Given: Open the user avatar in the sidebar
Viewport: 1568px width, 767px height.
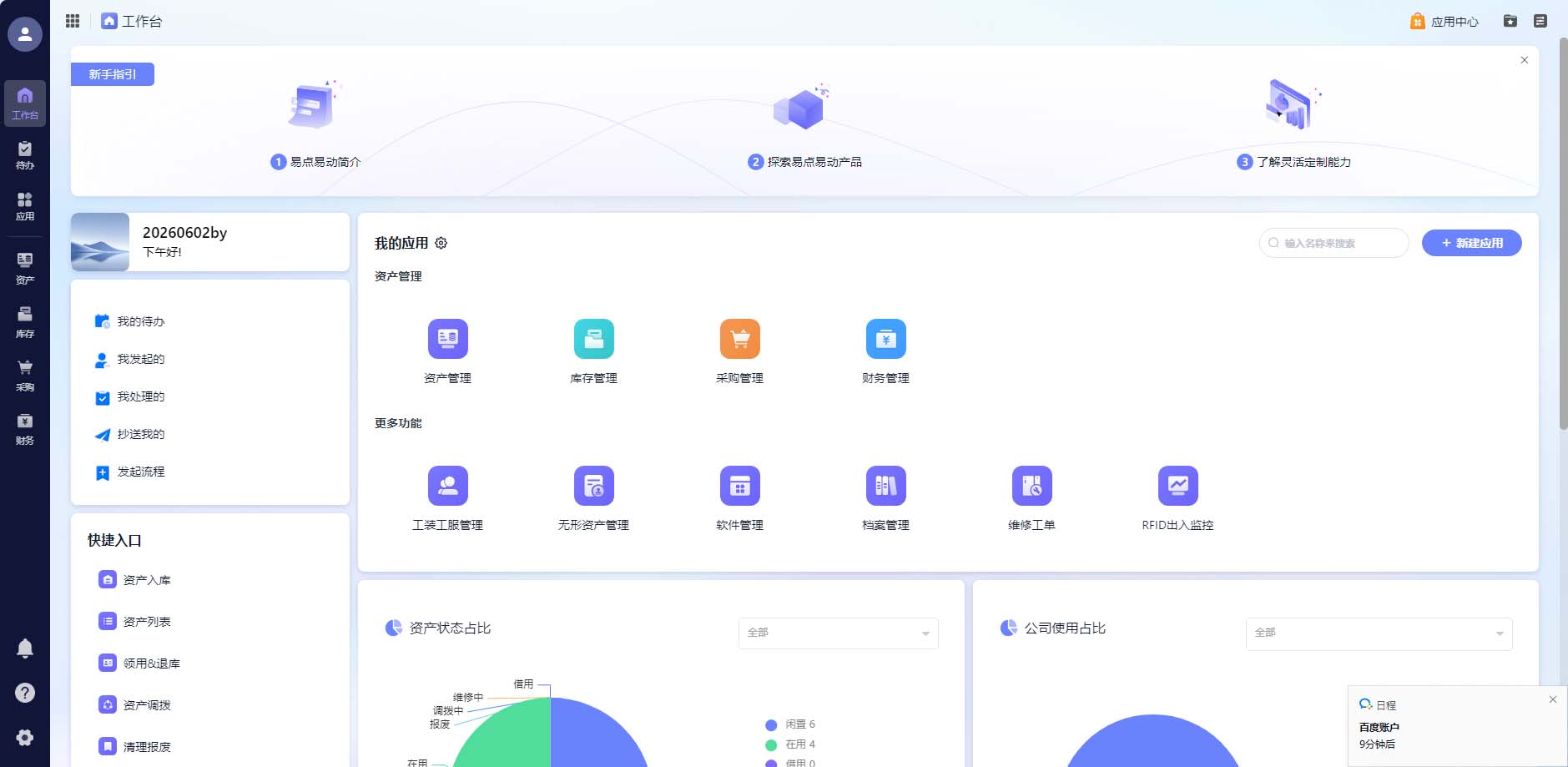Looking at the screenshot, I should (25, 34).
